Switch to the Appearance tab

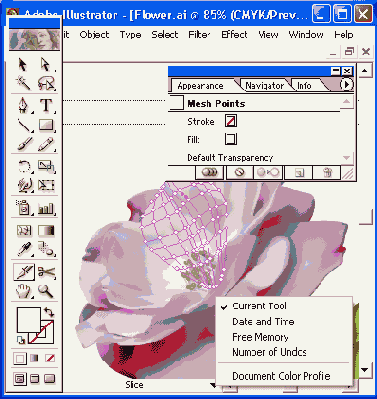coord(200,86)
